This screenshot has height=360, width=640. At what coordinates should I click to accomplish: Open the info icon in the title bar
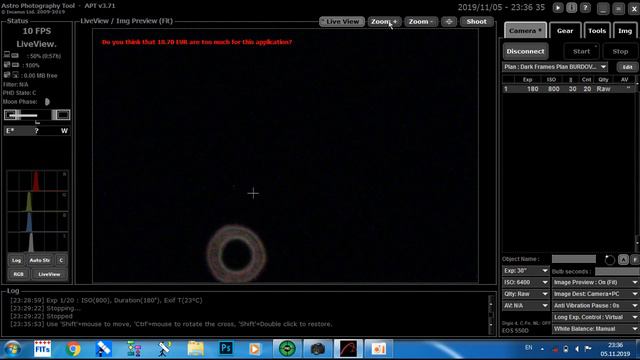point(571,8)
